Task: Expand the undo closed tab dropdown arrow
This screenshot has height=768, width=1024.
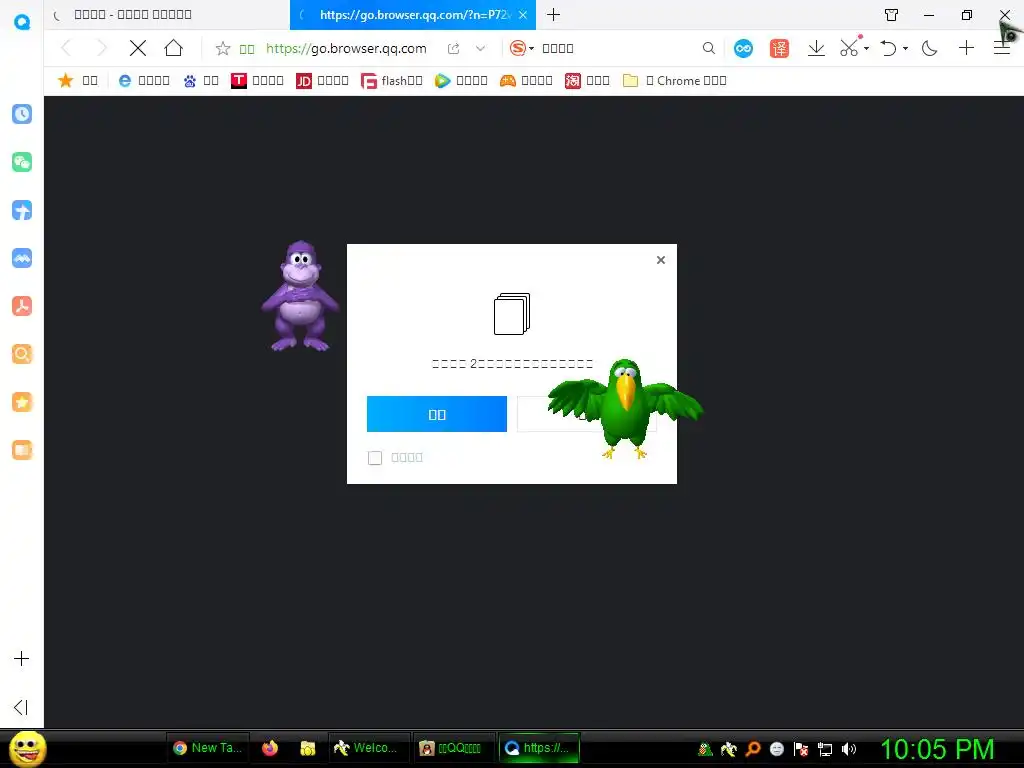Action: (x=905, y=48)
